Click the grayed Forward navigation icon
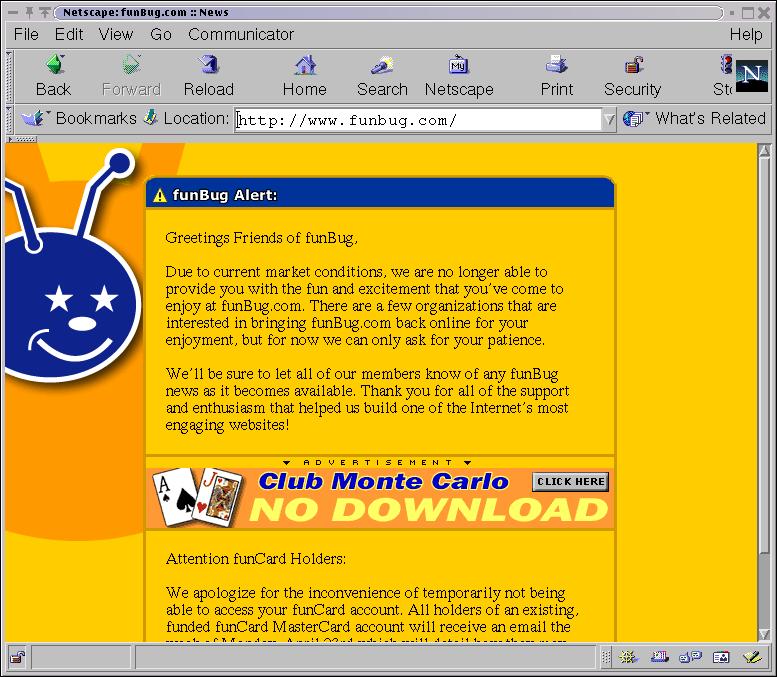777x677 pixels. coord(131,65)
